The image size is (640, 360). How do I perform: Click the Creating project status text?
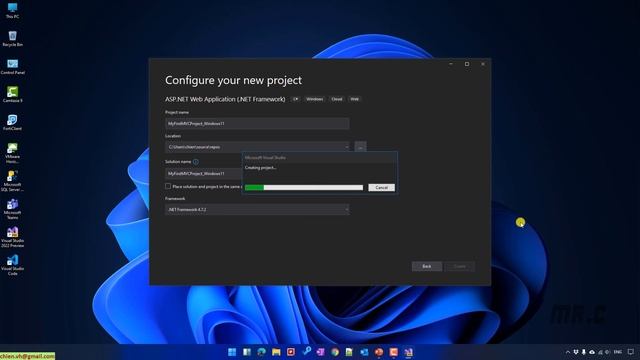(260, 168)
